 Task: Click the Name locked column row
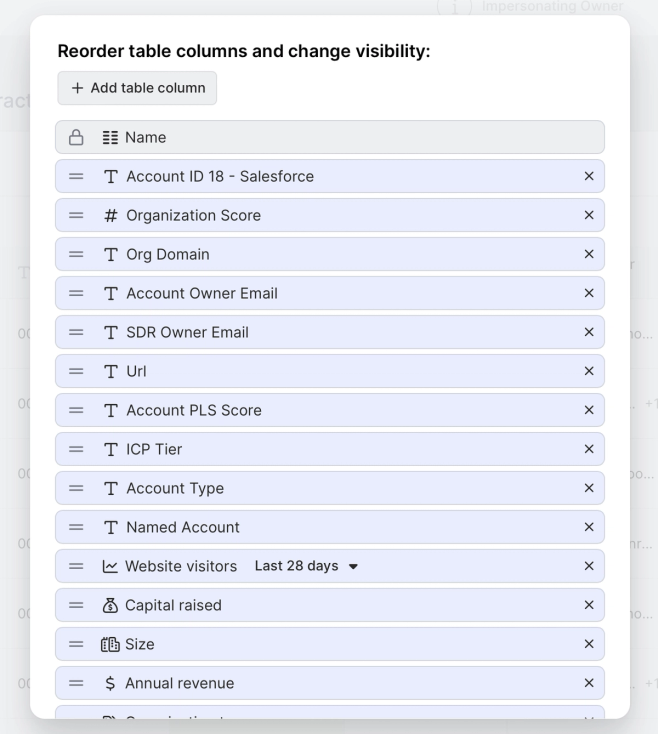point(330,137)
